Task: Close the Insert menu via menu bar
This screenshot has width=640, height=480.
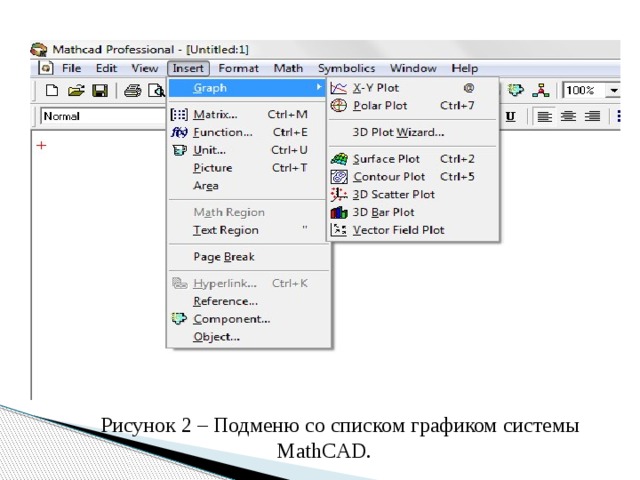Action: coord(188,68)
